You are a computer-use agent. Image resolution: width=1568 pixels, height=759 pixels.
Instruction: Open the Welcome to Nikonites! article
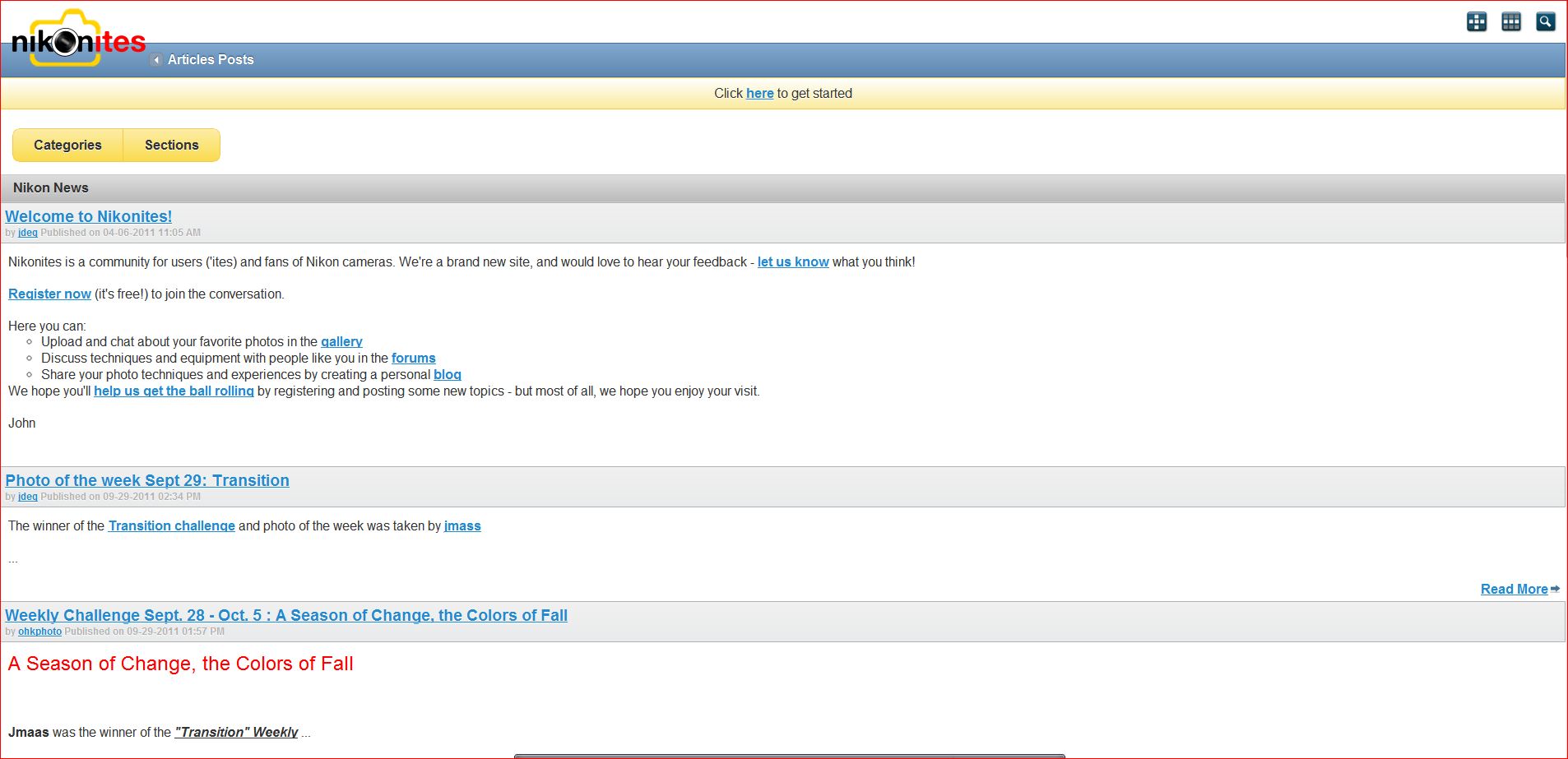tap(88, 216)
